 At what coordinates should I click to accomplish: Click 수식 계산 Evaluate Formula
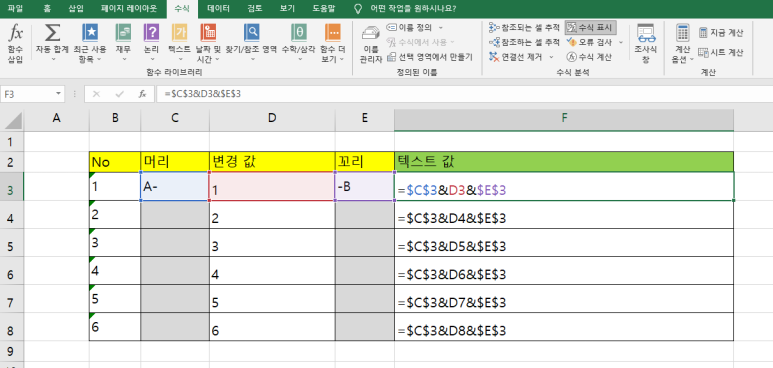point(590,57)
